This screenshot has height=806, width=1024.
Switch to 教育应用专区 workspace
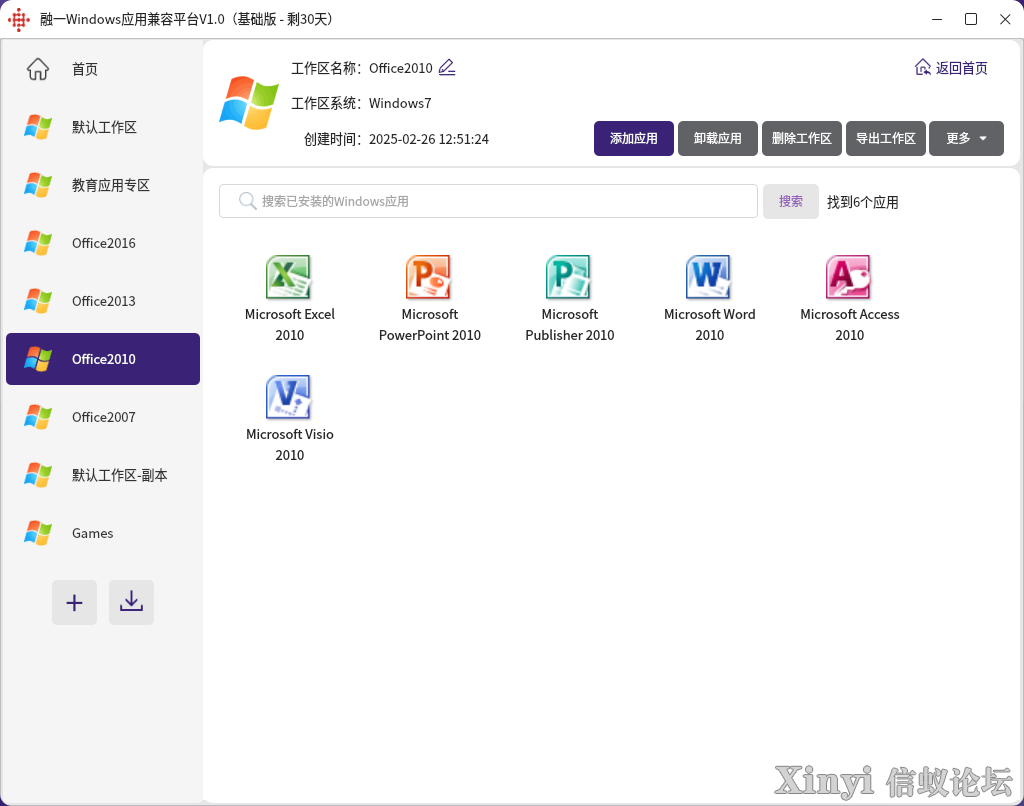point(103,185)
